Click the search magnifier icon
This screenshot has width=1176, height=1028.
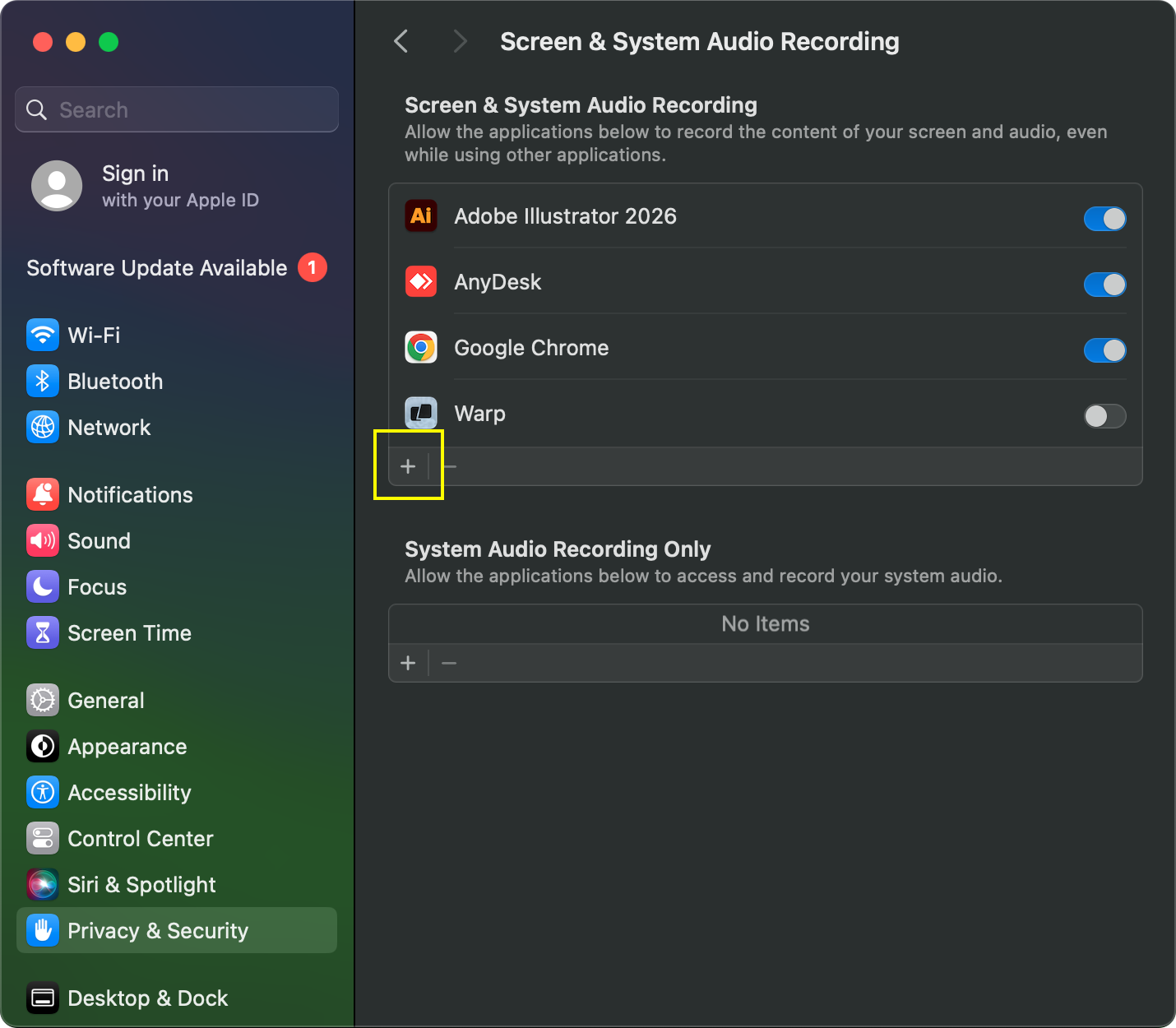(36, 109)
